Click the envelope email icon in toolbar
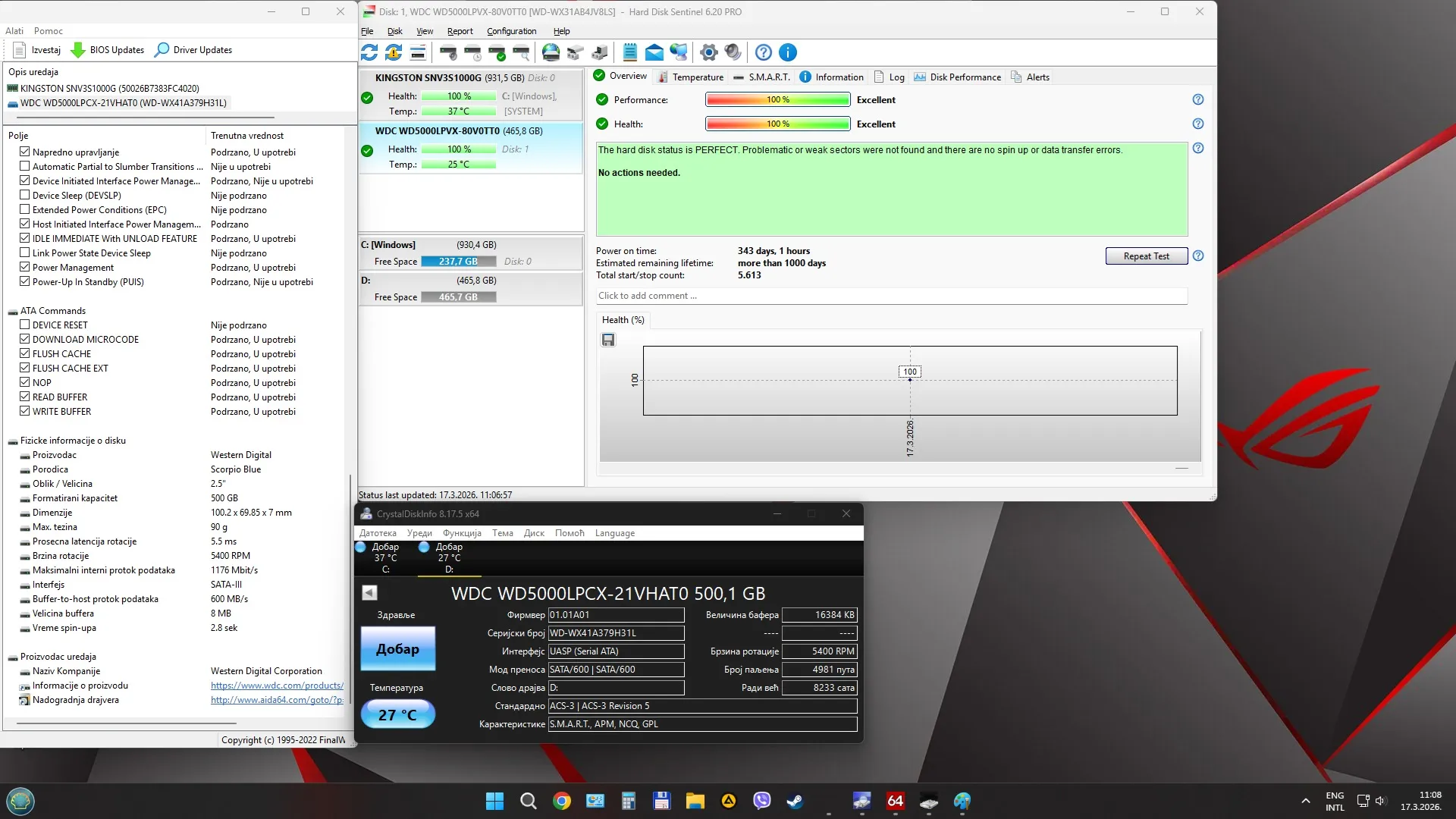 [x=654, y=52]
